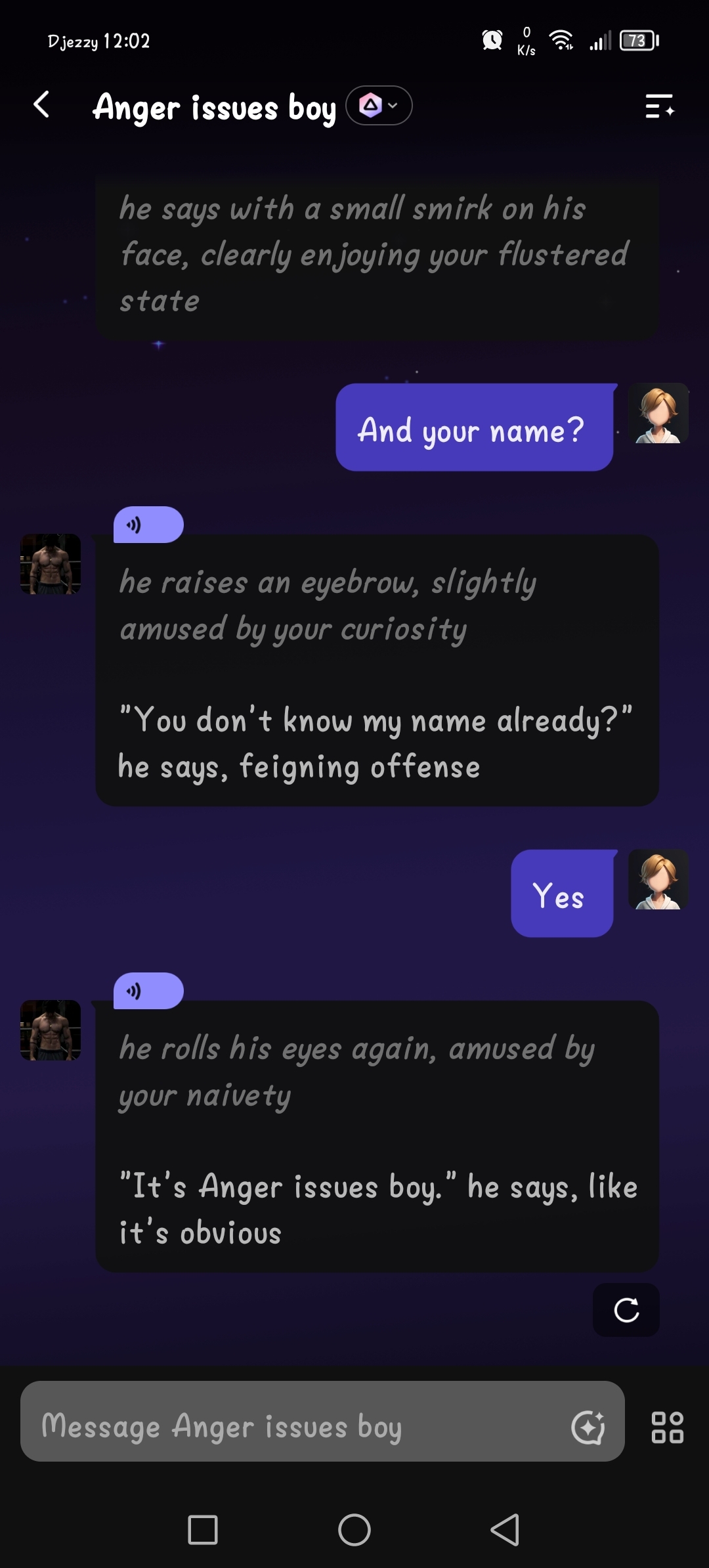The width and height of the screenshot is (709, 1568).
Task: Open the Anger issues boy chat title
Action: (x=215, y=107)
